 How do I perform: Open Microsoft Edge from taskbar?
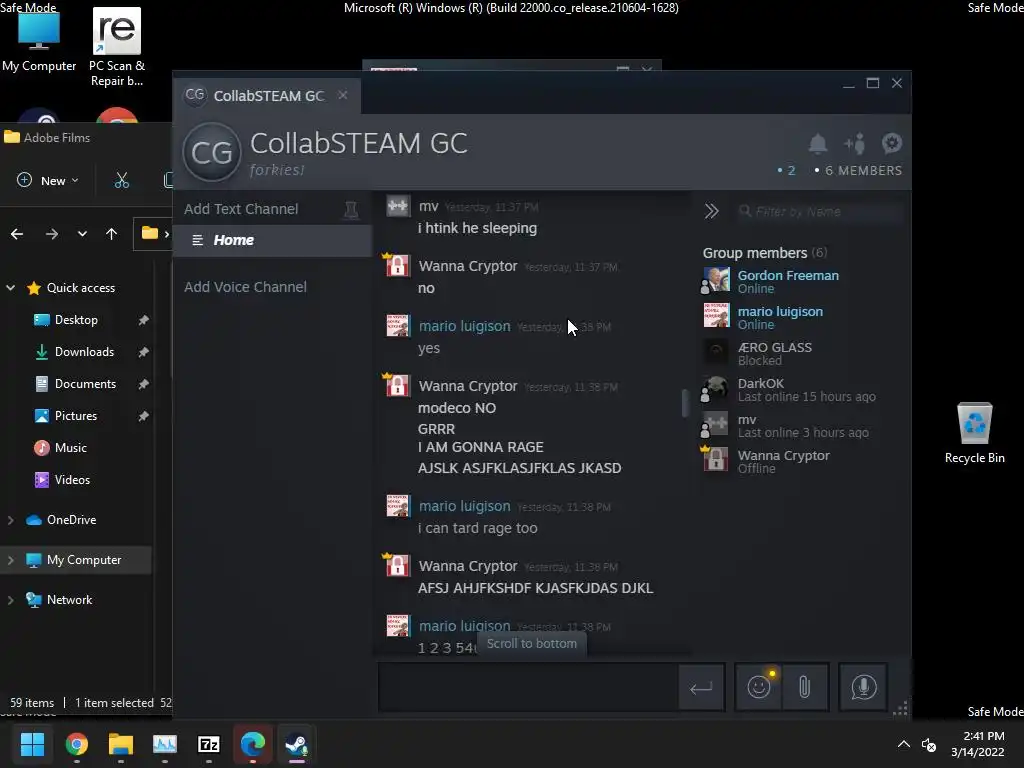point(253,744)
